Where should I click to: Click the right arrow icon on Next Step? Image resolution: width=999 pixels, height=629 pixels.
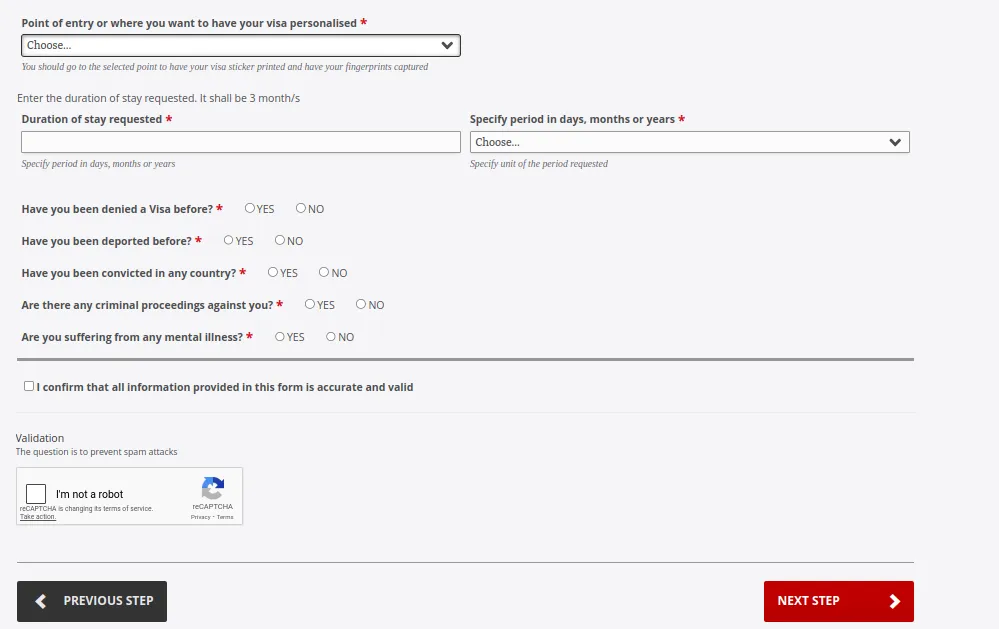894,601
